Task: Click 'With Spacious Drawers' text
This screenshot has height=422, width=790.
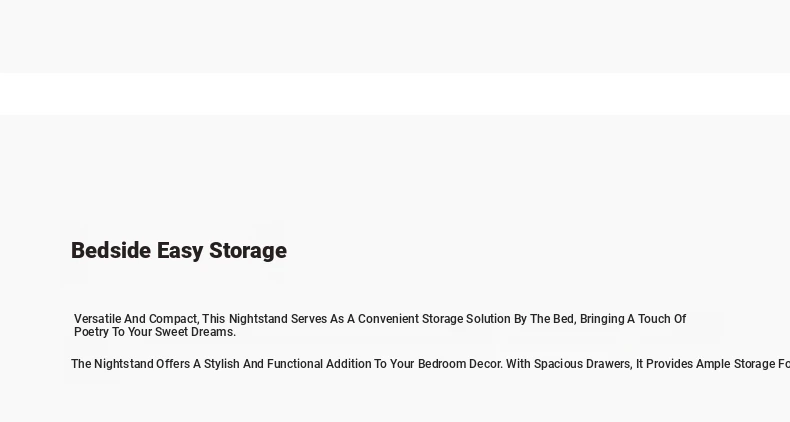Action: pyautogui.click(x=568, y=364)
